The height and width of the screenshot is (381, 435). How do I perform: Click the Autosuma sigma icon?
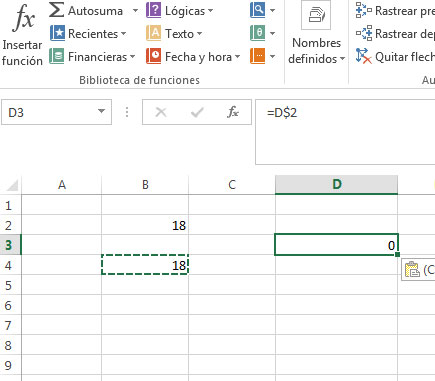pyautogui.click(x=57, y=10)
